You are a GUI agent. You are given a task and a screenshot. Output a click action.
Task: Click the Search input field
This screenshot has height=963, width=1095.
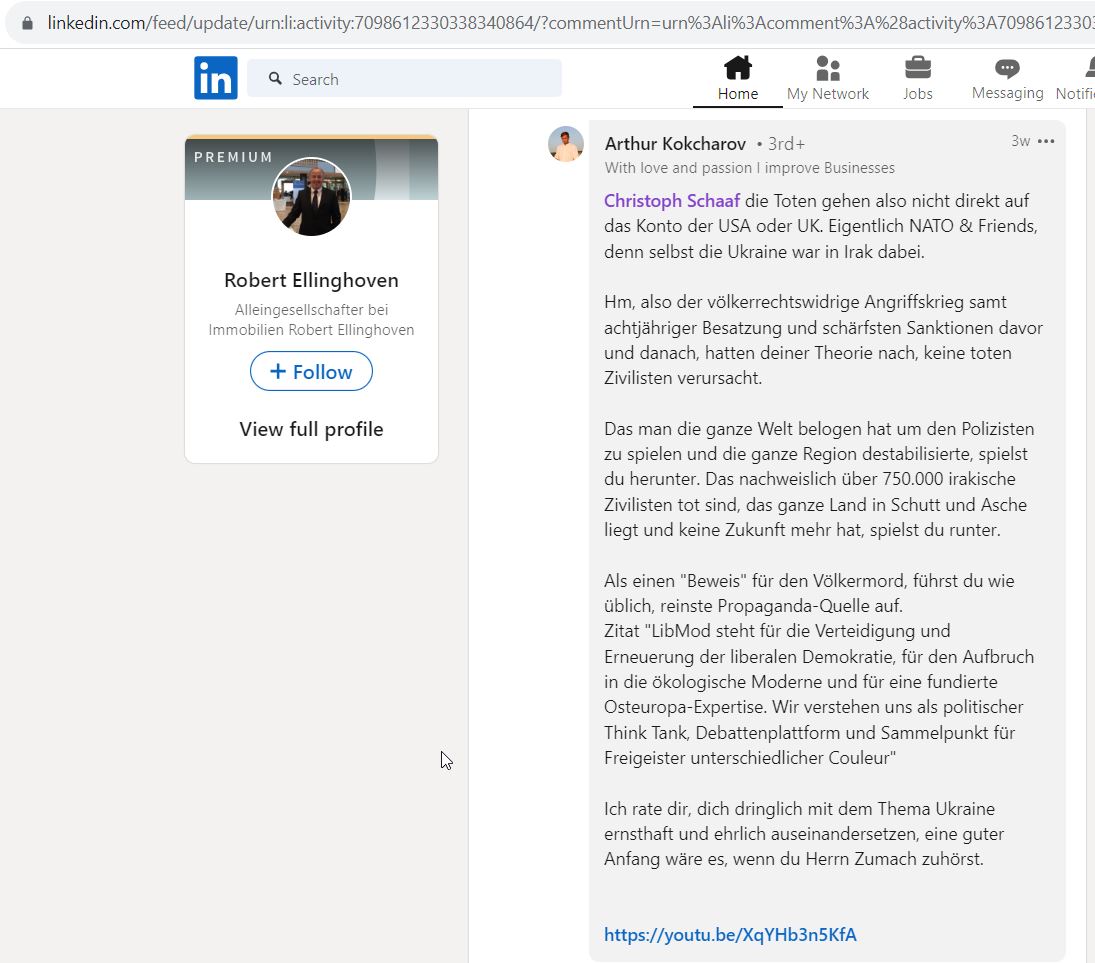404,78
